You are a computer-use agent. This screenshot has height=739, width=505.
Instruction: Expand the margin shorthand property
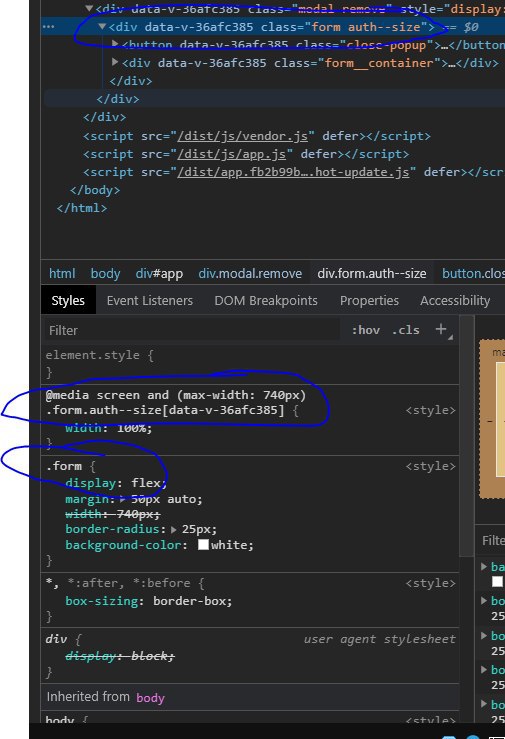(123, 499)
